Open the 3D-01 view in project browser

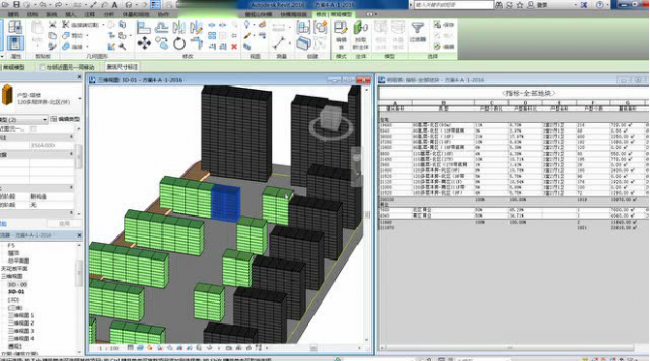tap(16, 292)
